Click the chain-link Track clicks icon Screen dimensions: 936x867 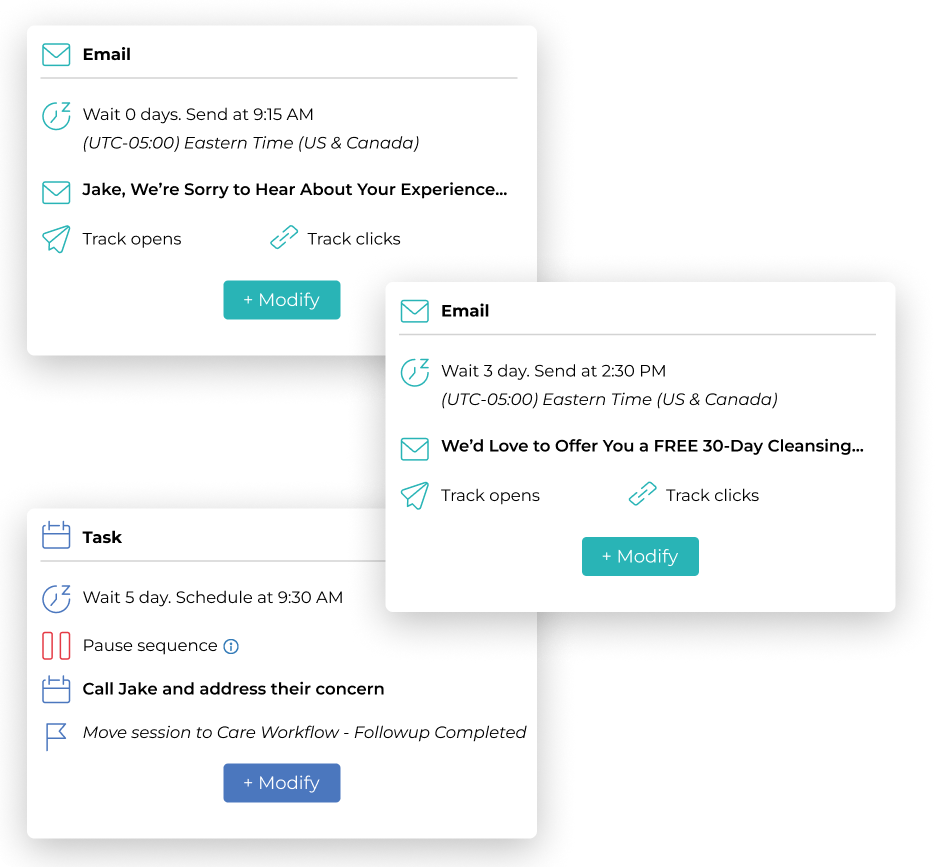pos(283,237)
